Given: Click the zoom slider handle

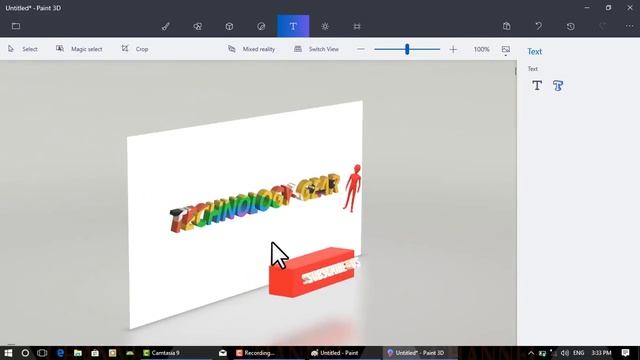Looking at the screenshot, I should [x=407, y=49].
